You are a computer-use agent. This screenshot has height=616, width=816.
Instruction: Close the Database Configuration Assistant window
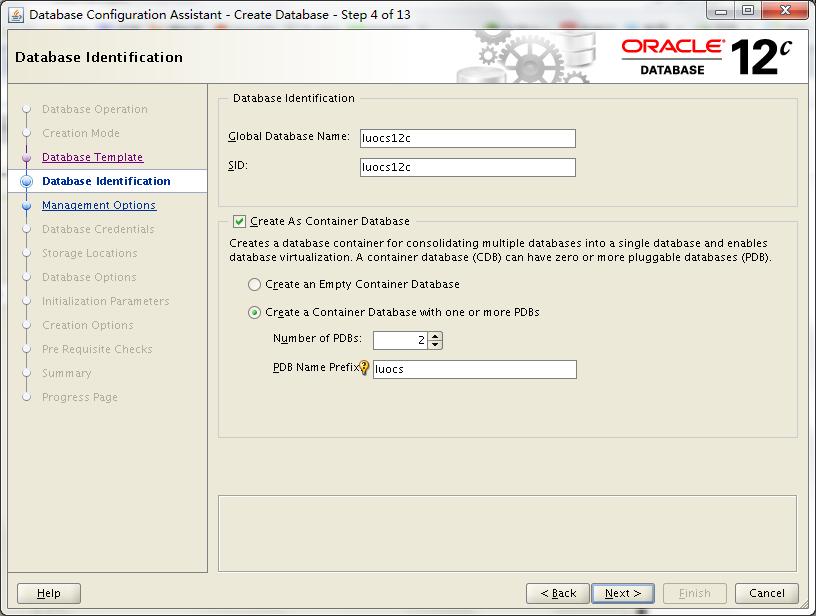coord(785,11)
